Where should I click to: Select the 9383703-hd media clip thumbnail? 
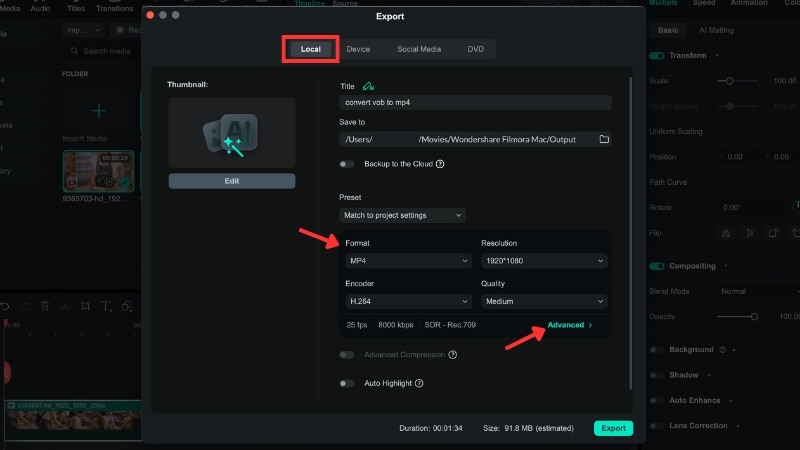click(x=98, y=171)
